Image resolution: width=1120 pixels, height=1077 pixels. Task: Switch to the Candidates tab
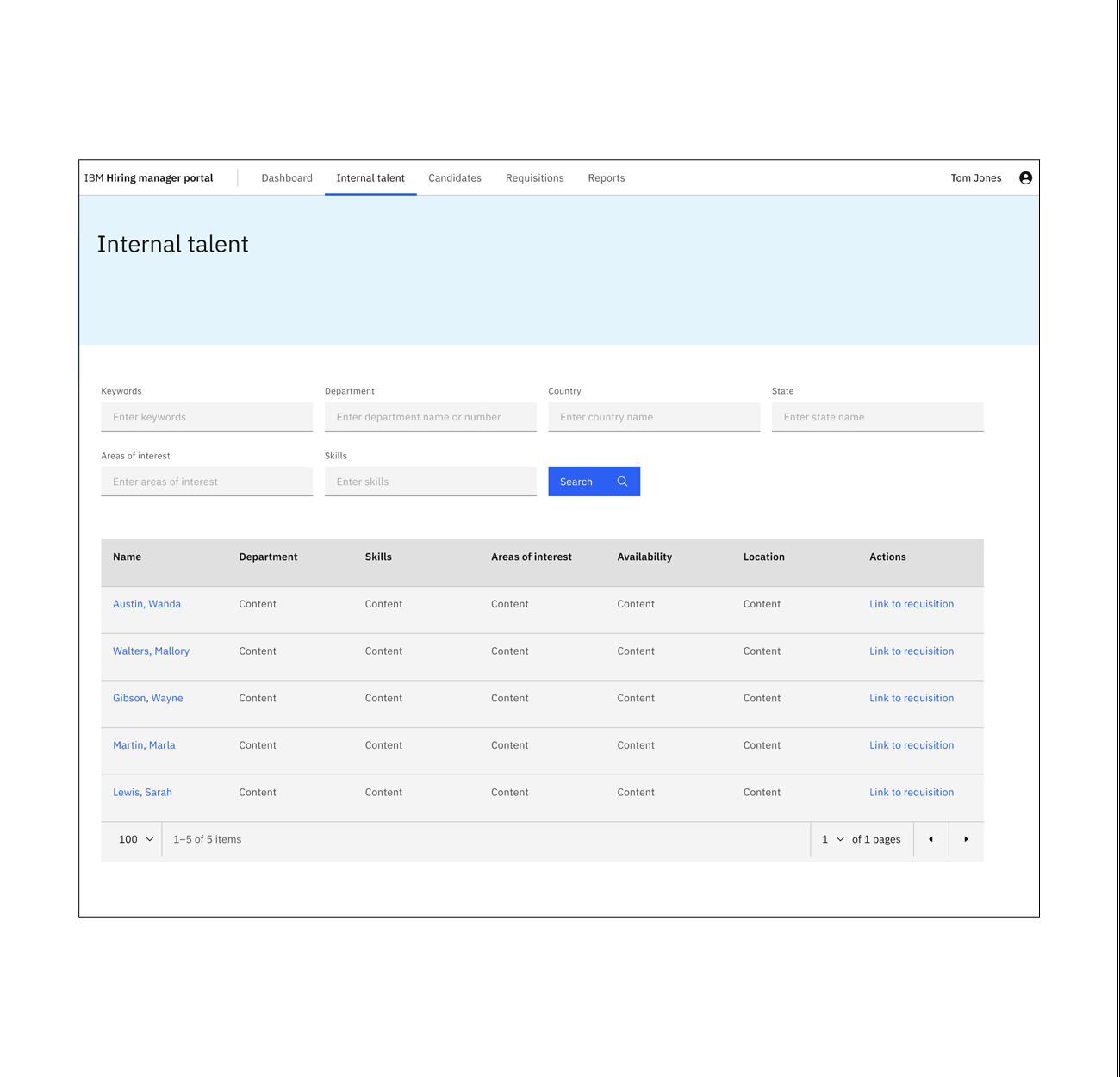(x=455, y=177)
